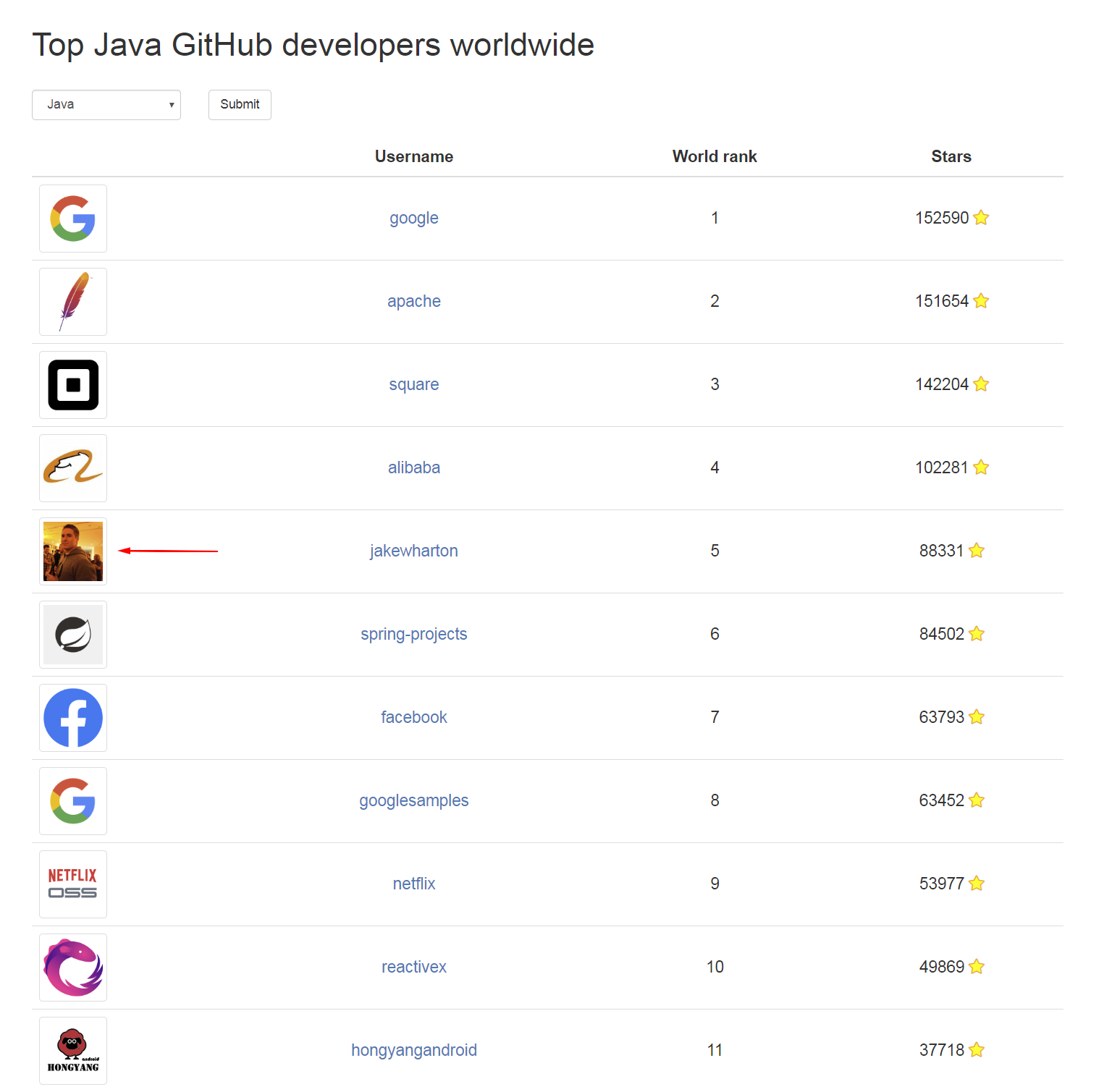Open the spring-projects profile link

click(413, 634)
